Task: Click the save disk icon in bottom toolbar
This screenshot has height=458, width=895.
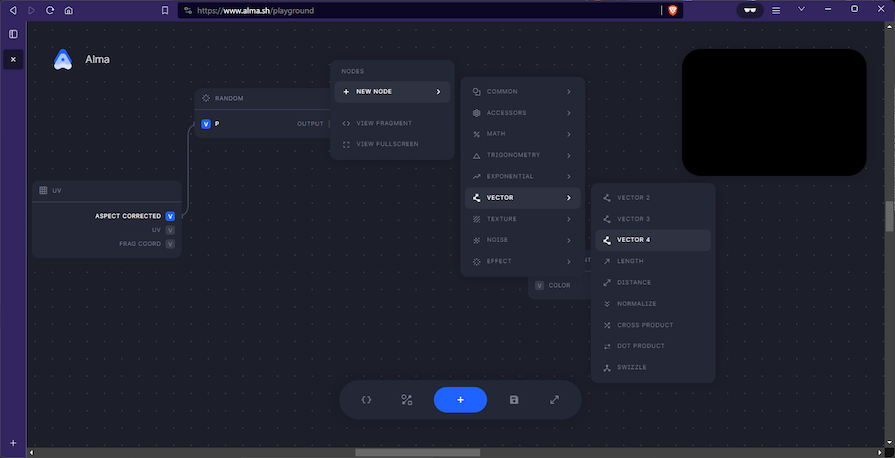Action: point(514,400)
